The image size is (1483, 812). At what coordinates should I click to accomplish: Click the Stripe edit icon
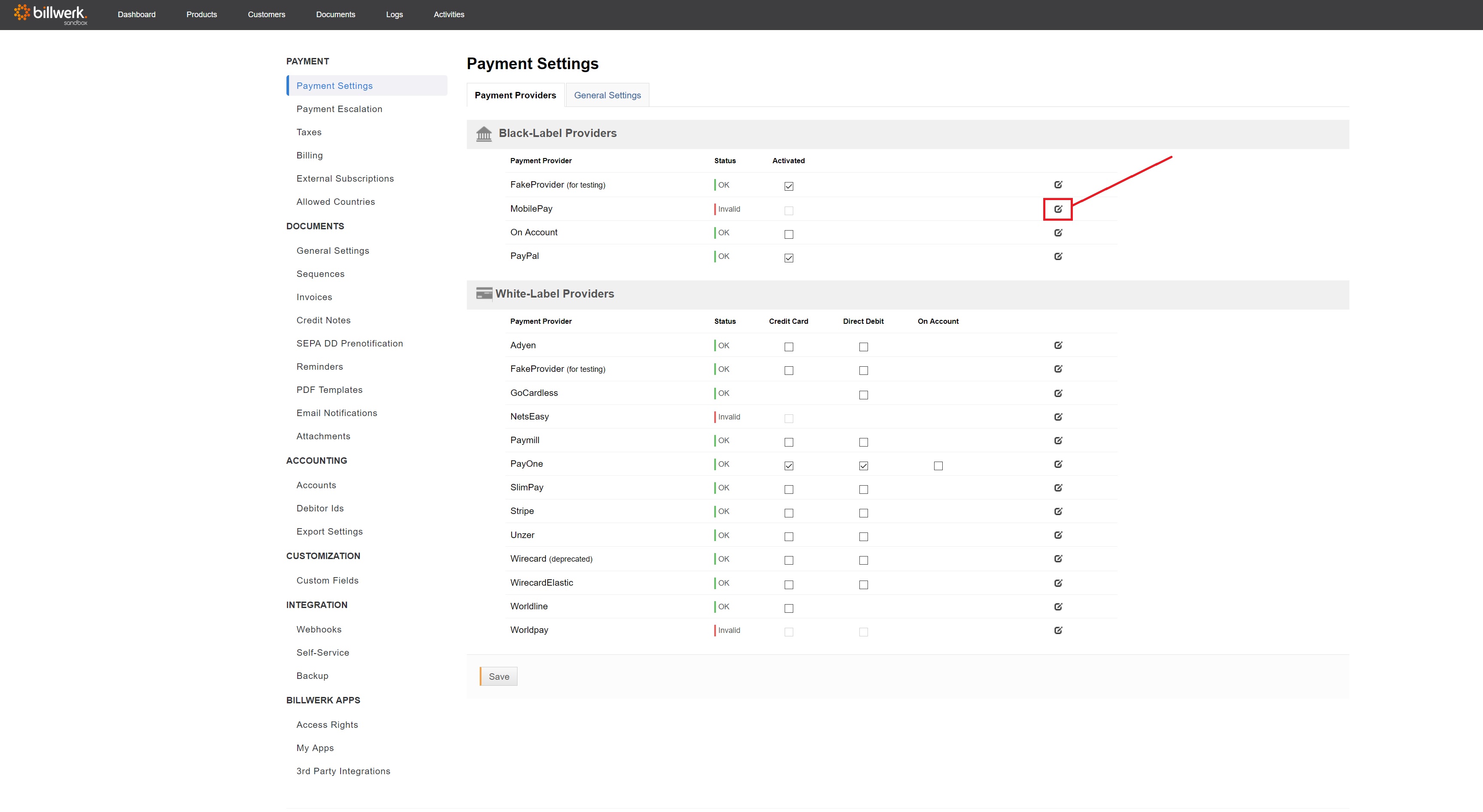point(1058,511)
